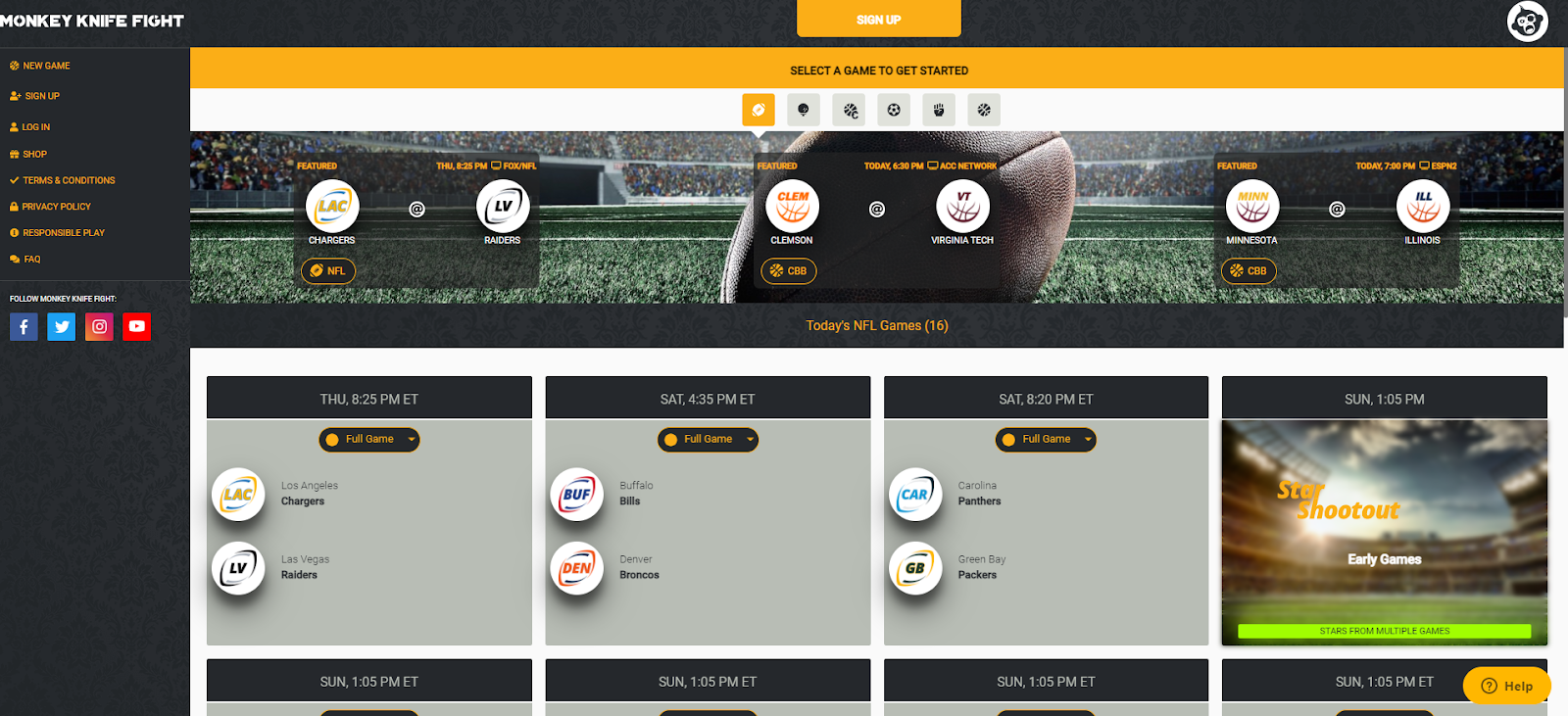Open Instagram social icon
Viewport: 1568px width, 716px height.
(x=99, y=326)
